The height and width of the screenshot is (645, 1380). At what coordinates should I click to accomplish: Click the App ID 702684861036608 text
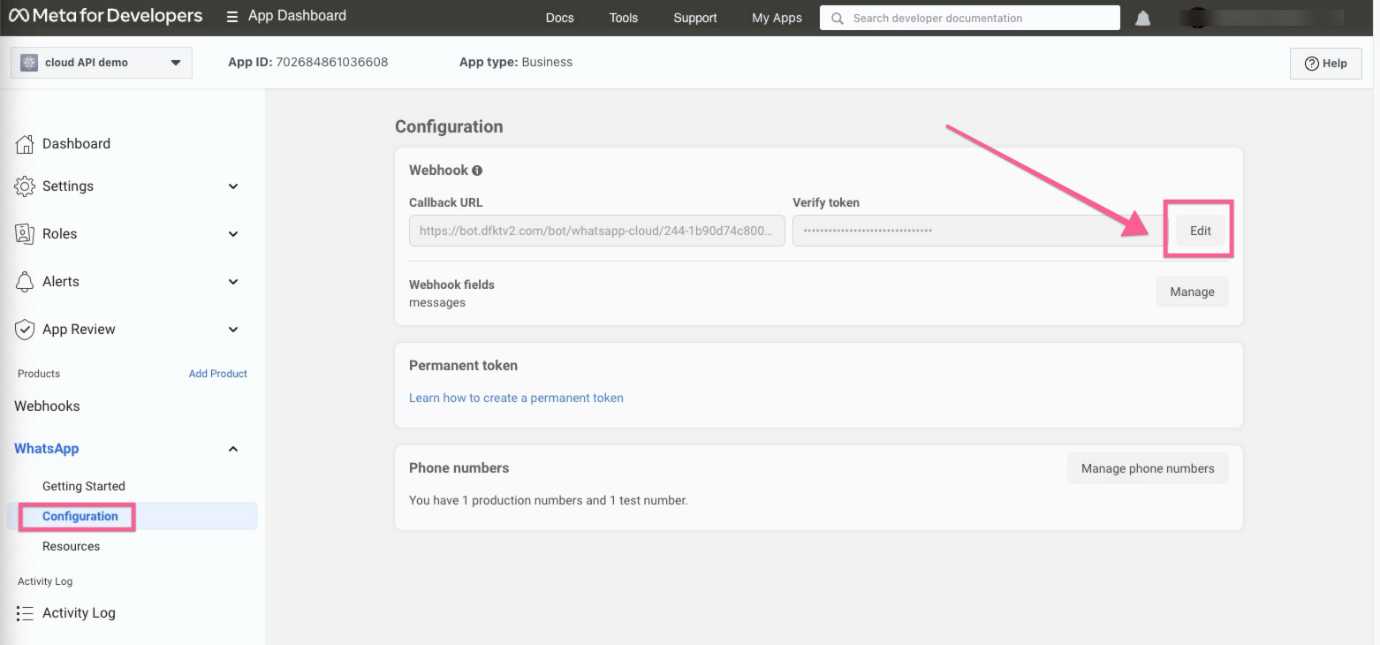(x=308, y=62)
